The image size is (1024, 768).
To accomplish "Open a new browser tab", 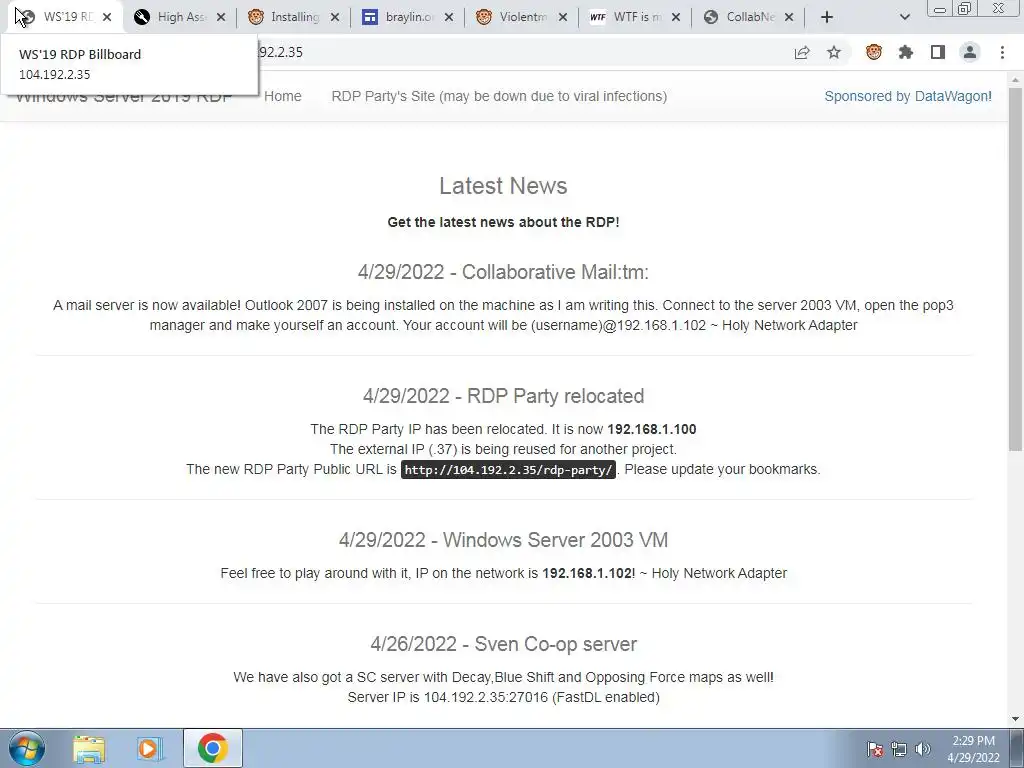I will [827, 17].
